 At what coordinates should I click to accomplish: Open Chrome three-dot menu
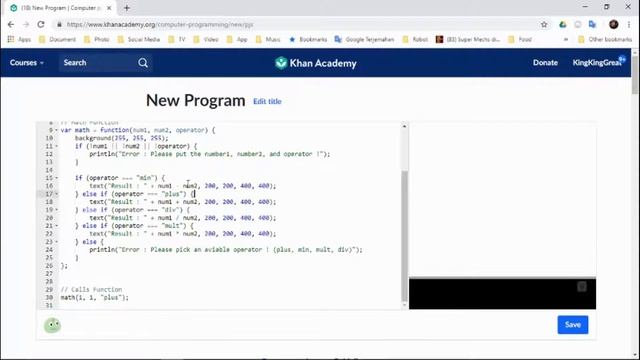click(629, 24)
